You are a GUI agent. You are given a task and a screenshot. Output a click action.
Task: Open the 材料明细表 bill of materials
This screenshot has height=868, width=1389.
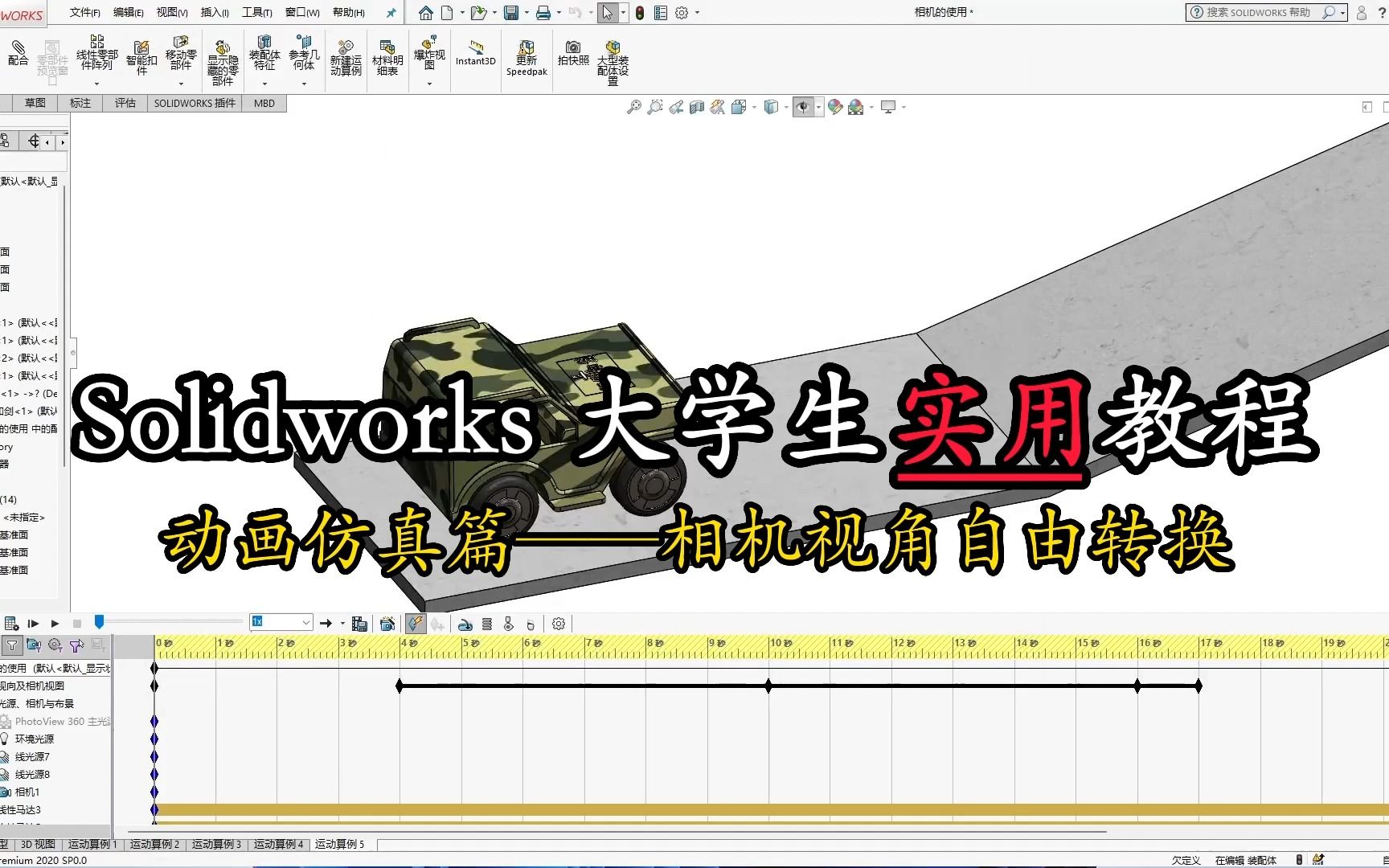point(387,58)
